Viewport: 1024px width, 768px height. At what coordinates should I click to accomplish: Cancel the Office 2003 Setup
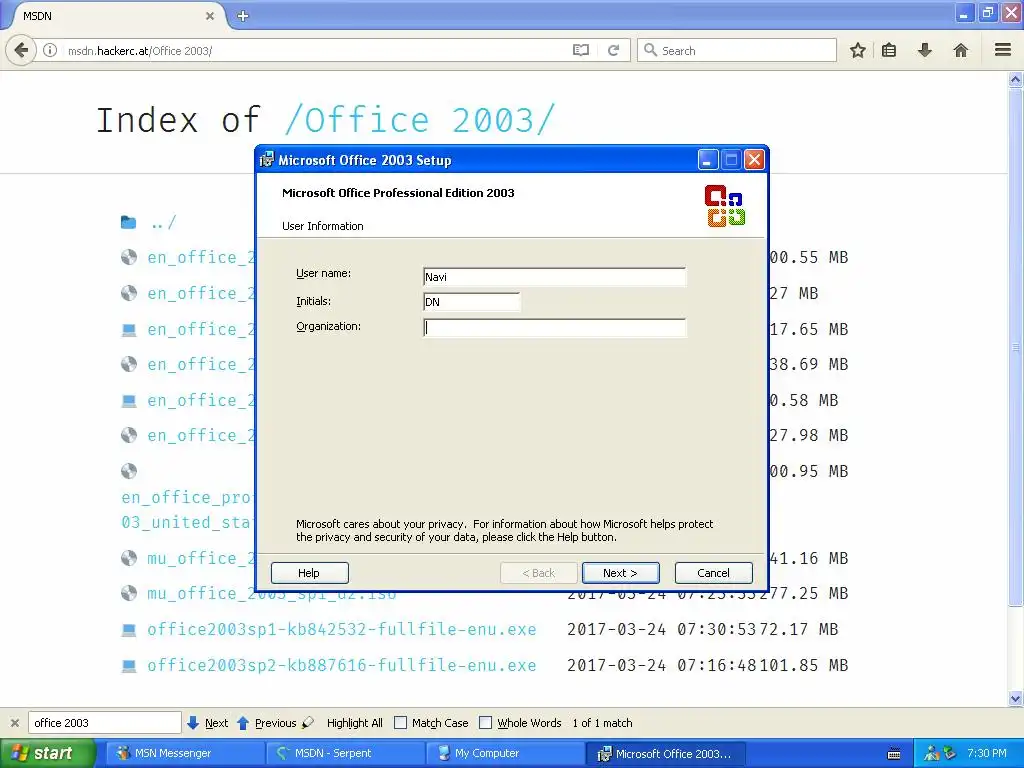pyautogui.click(x=713, y=573)
